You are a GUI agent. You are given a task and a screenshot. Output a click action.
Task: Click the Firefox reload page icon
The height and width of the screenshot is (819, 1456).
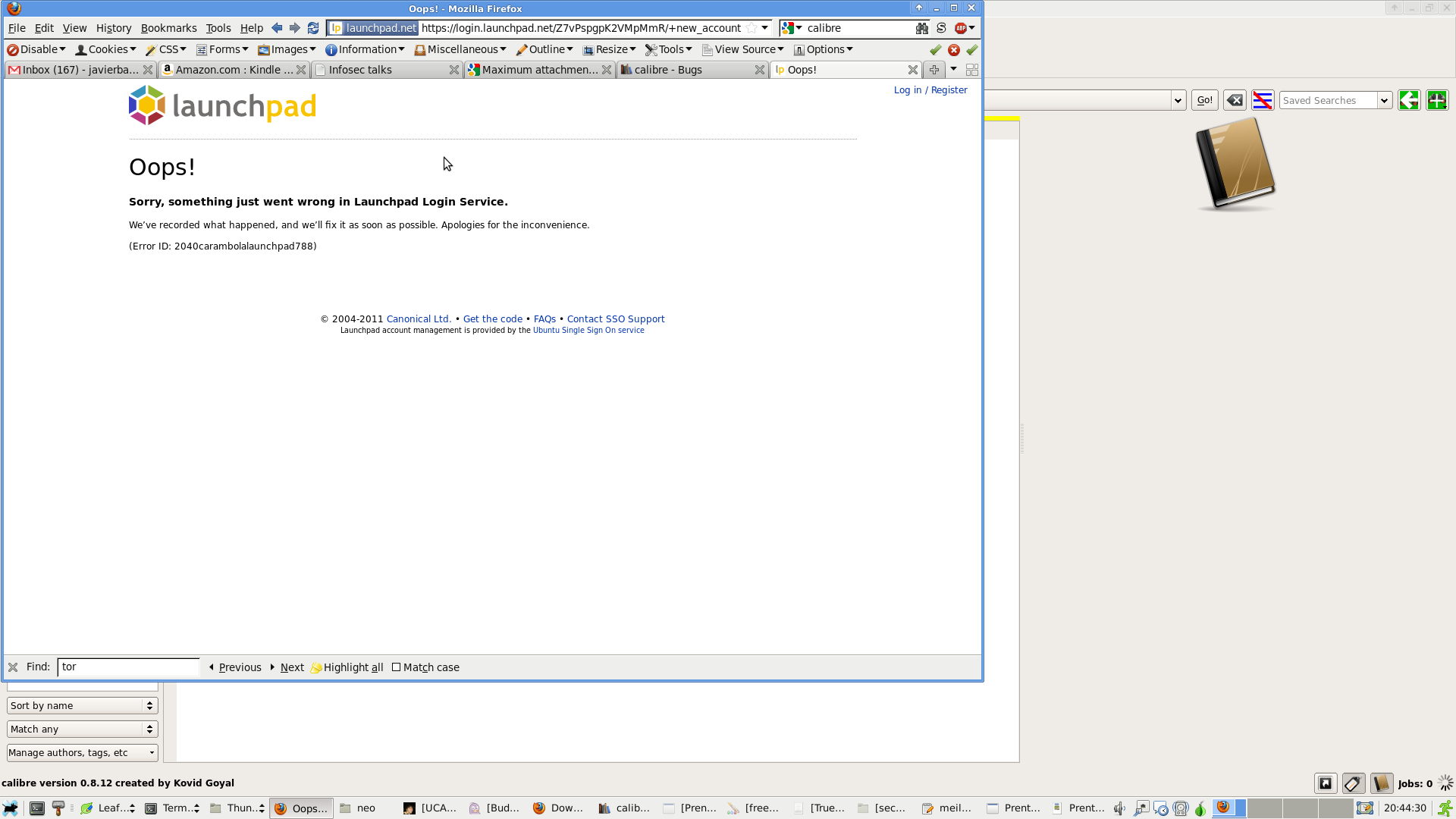click(x=313, y=28)
